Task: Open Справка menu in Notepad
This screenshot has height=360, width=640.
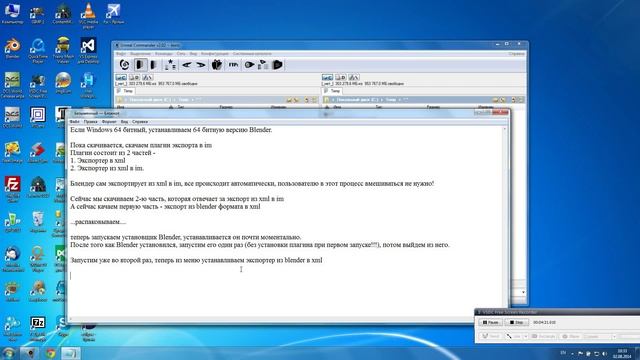Action: click(140, 122)
